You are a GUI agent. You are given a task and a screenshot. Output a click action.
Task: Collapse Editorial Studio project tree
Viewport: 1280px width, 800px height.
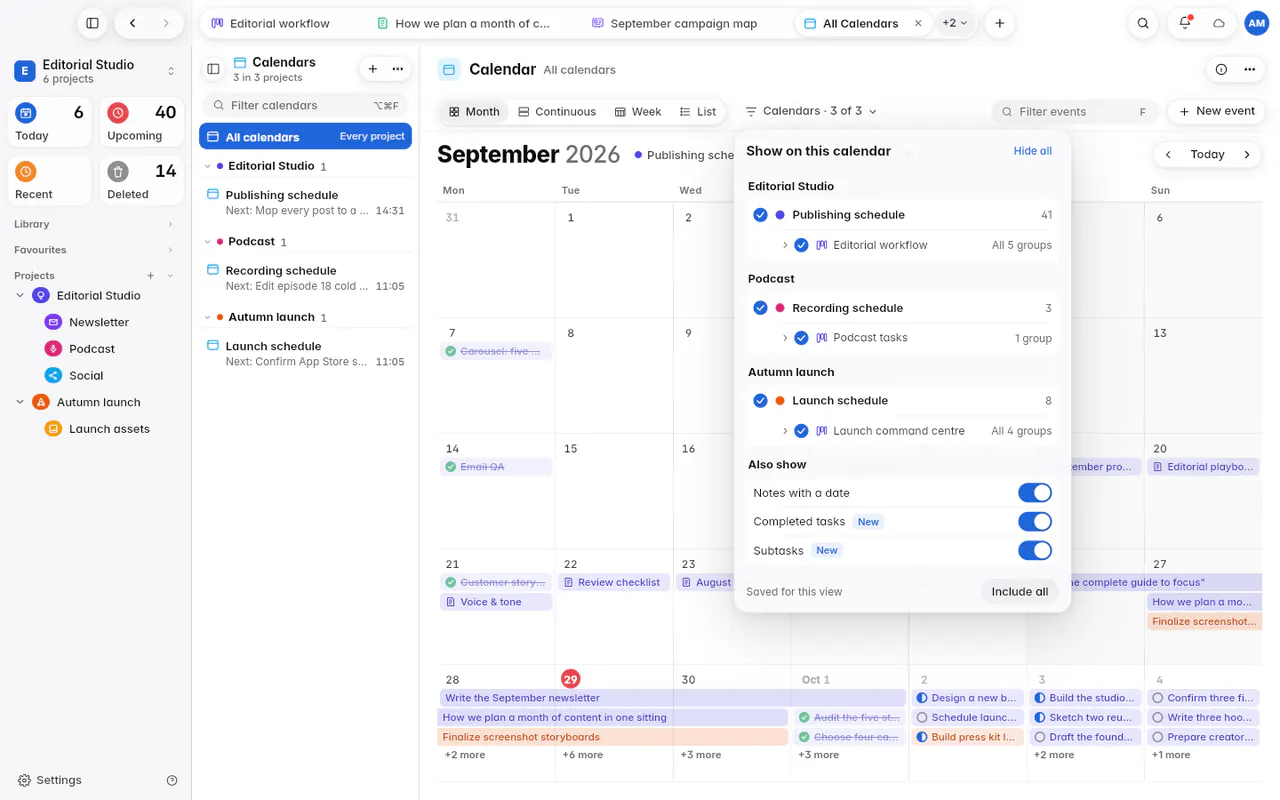pyautogui.click(x=20, y=296)
